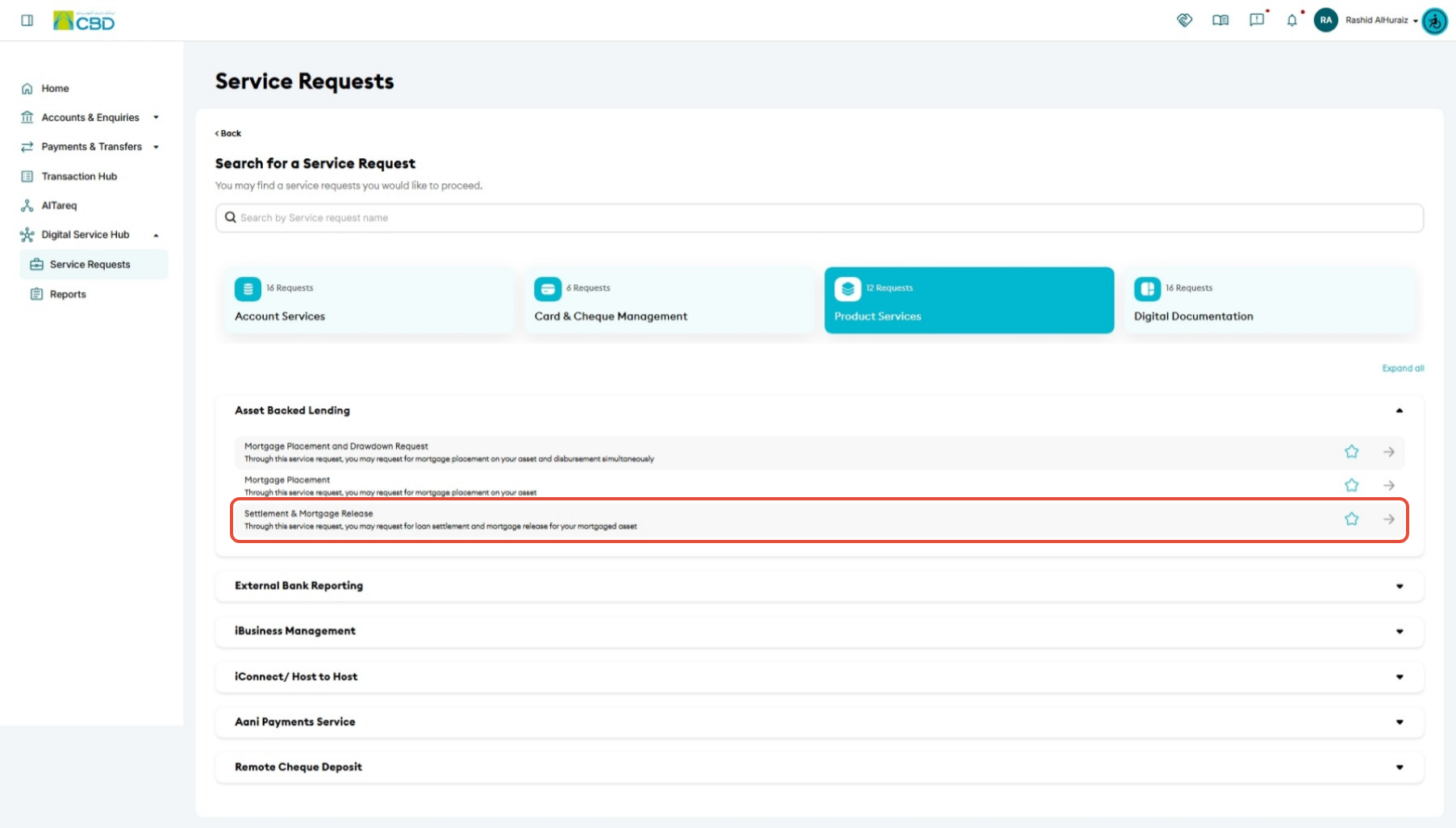Click the Product Services layers icon
Image resolution: width=1456 pixels, height=828 pixels.
848,288
